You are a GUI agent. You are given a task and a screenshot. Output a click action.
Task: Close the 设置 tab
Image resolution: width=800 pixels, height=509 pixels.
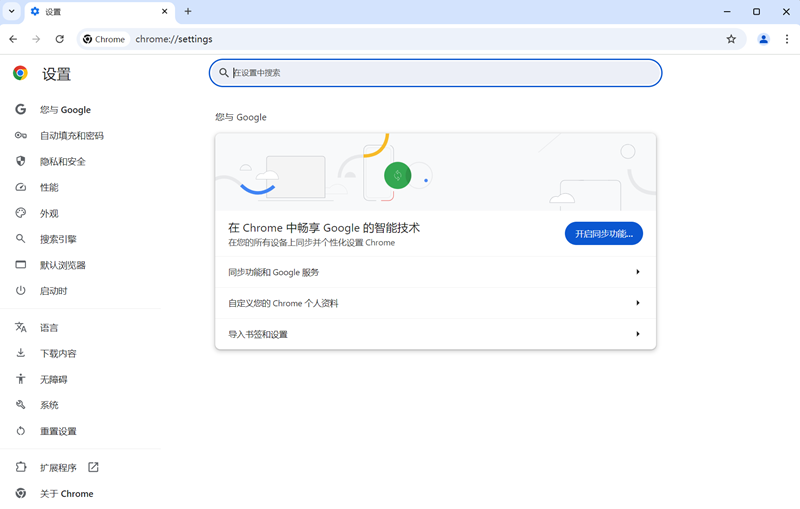point(164,11)
